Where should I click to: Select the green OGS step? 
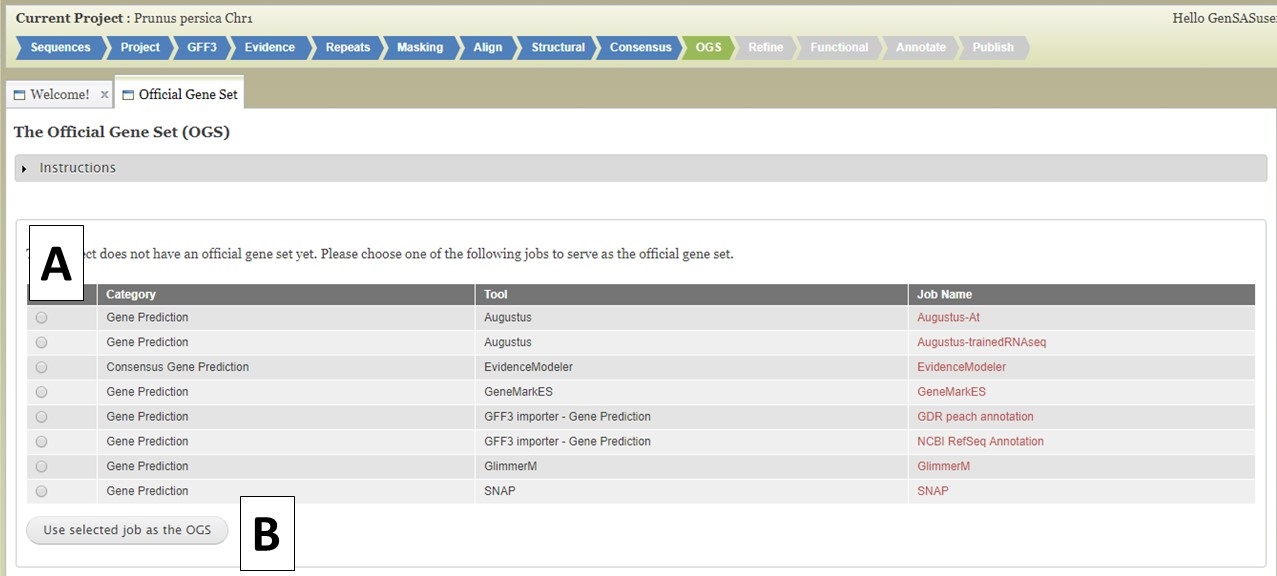pos(708,47)
